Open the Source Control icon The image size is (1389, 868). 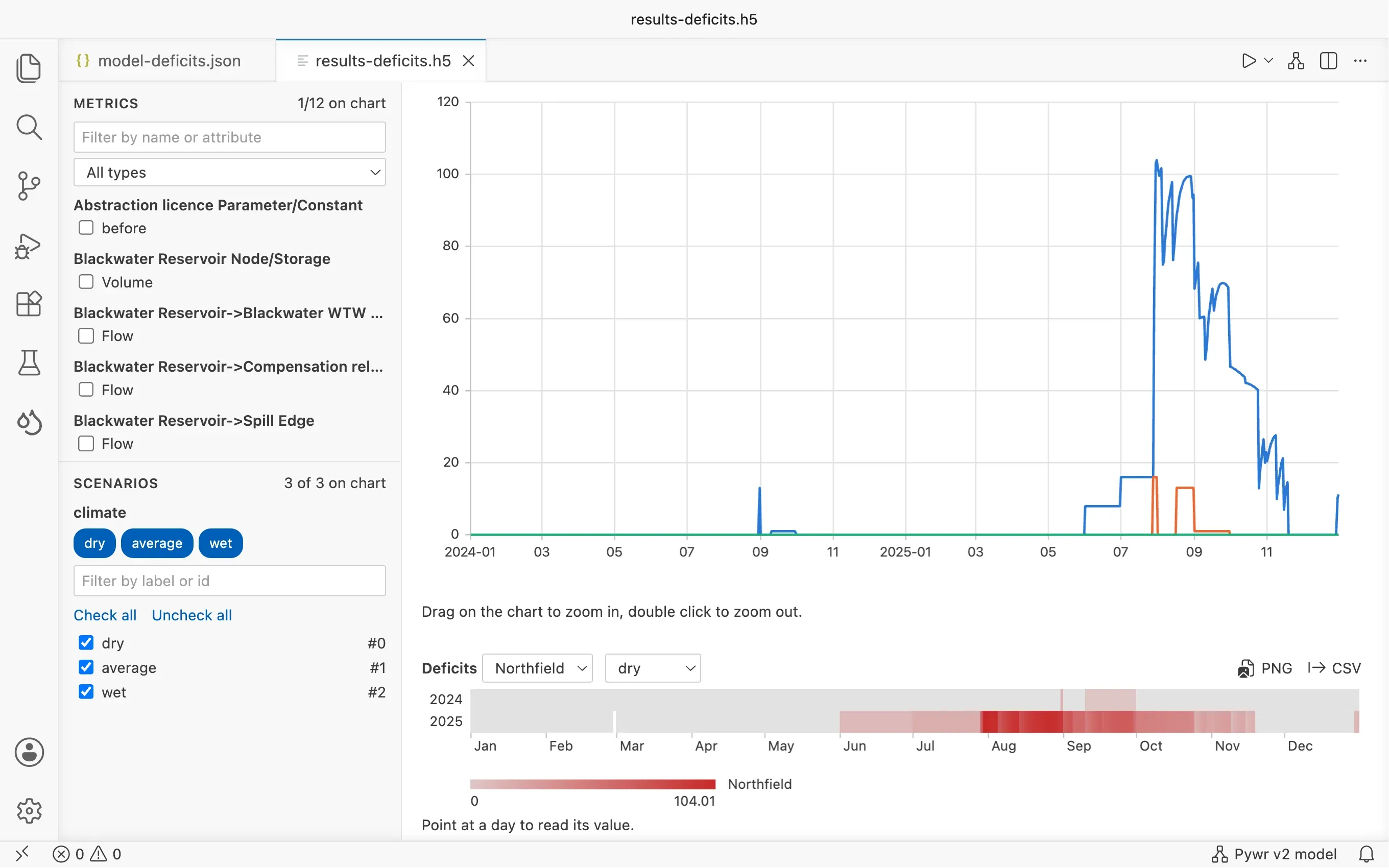tap(29, 186)
